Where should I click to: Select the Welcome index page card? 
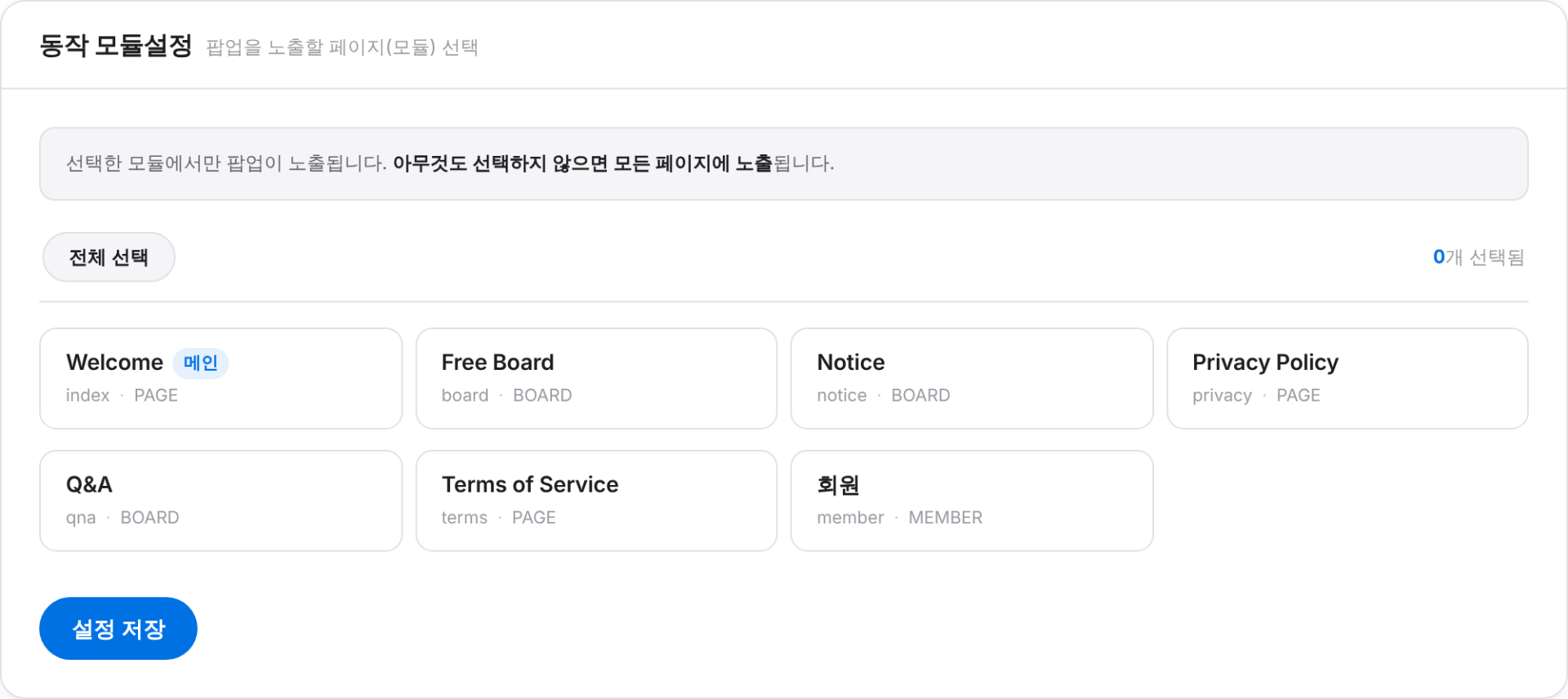point(221,379)
